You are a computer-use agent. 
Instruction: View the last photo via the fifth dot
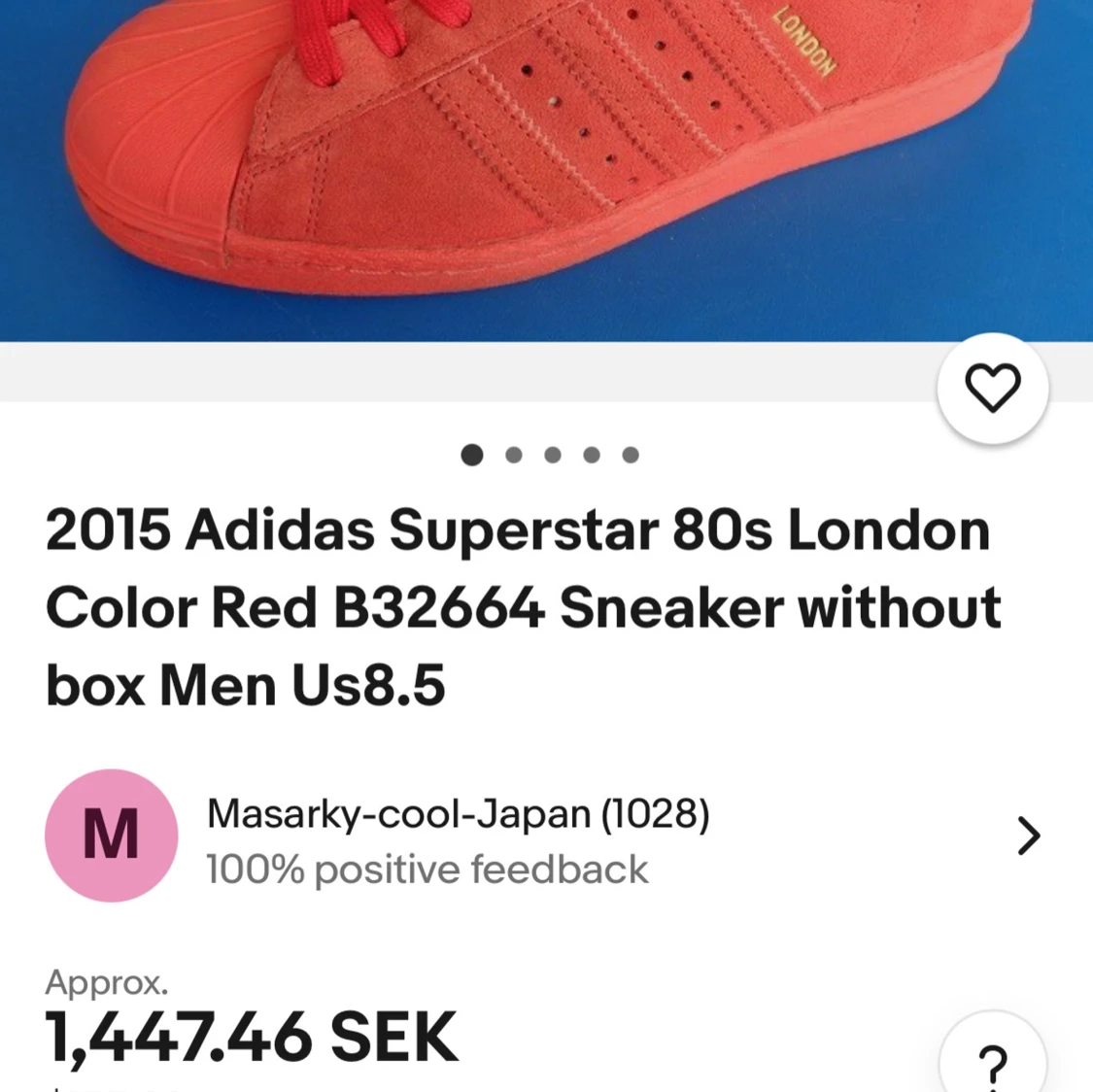tap(631, 455)
